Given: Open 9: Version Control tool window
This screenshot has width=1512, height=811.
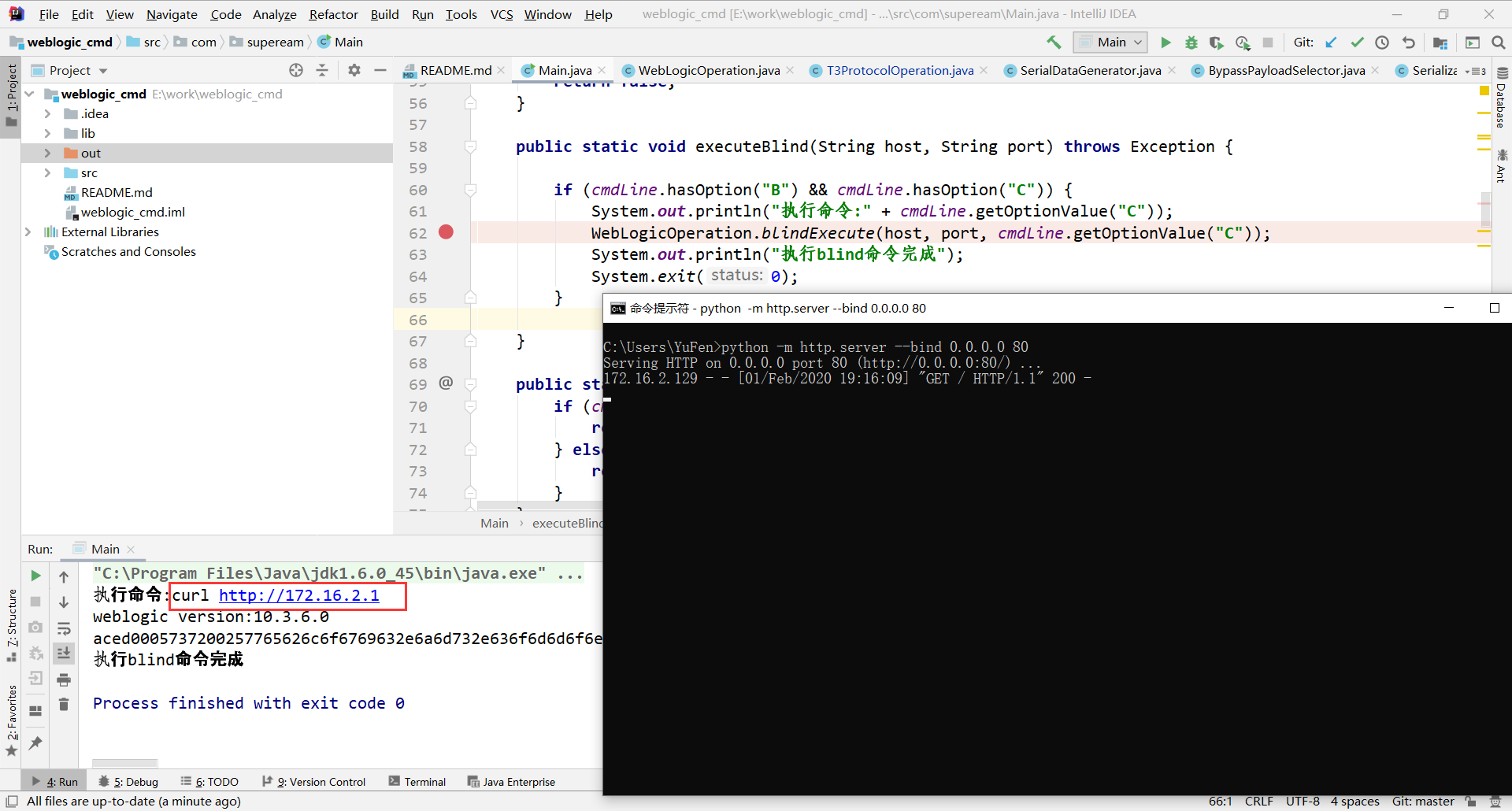Looking at the screenshot, I should [313, 781].
